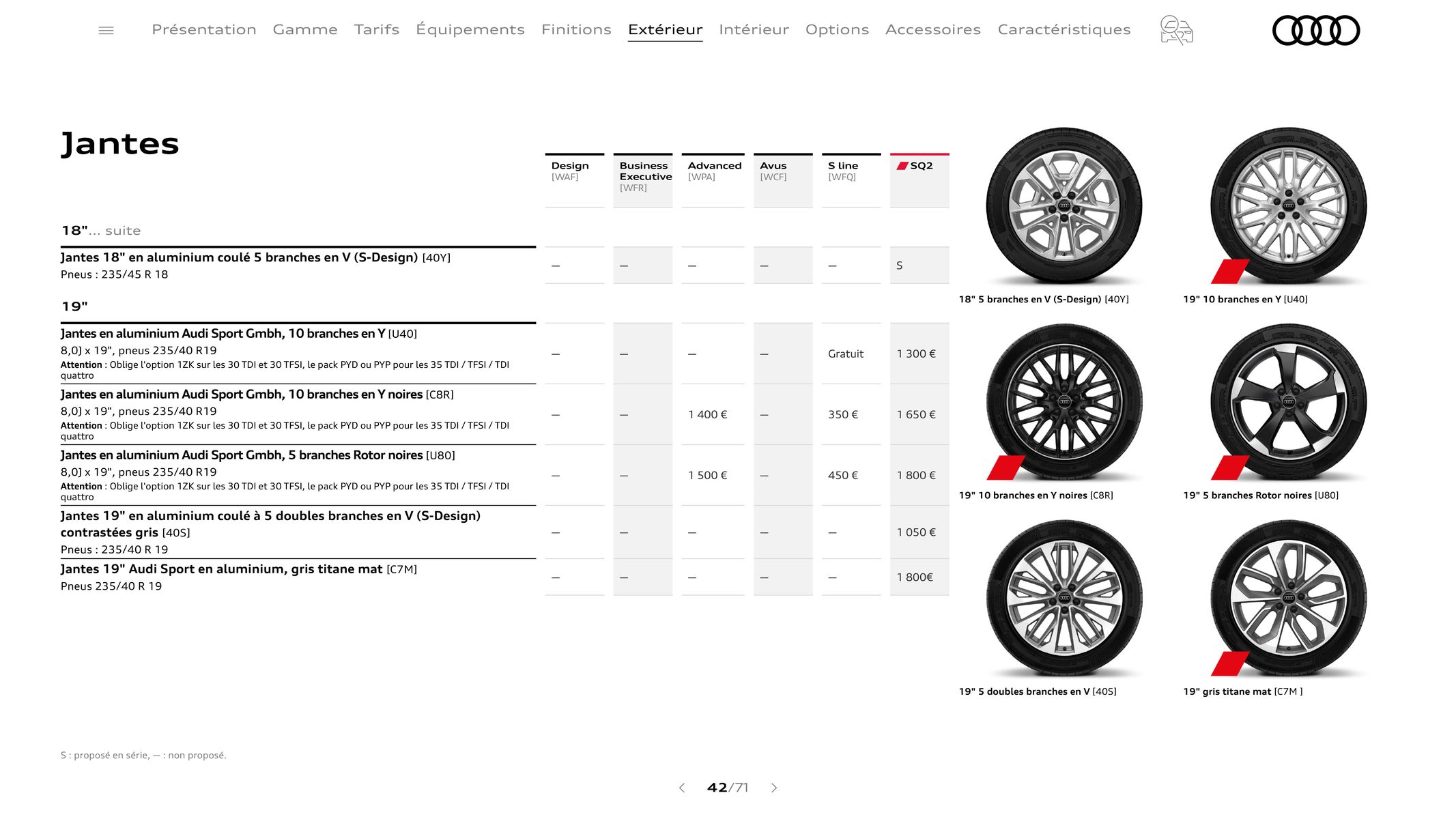Open the Intérieur tab
The width and height of the screenshot is (1456, 819).
click(754, 29)
